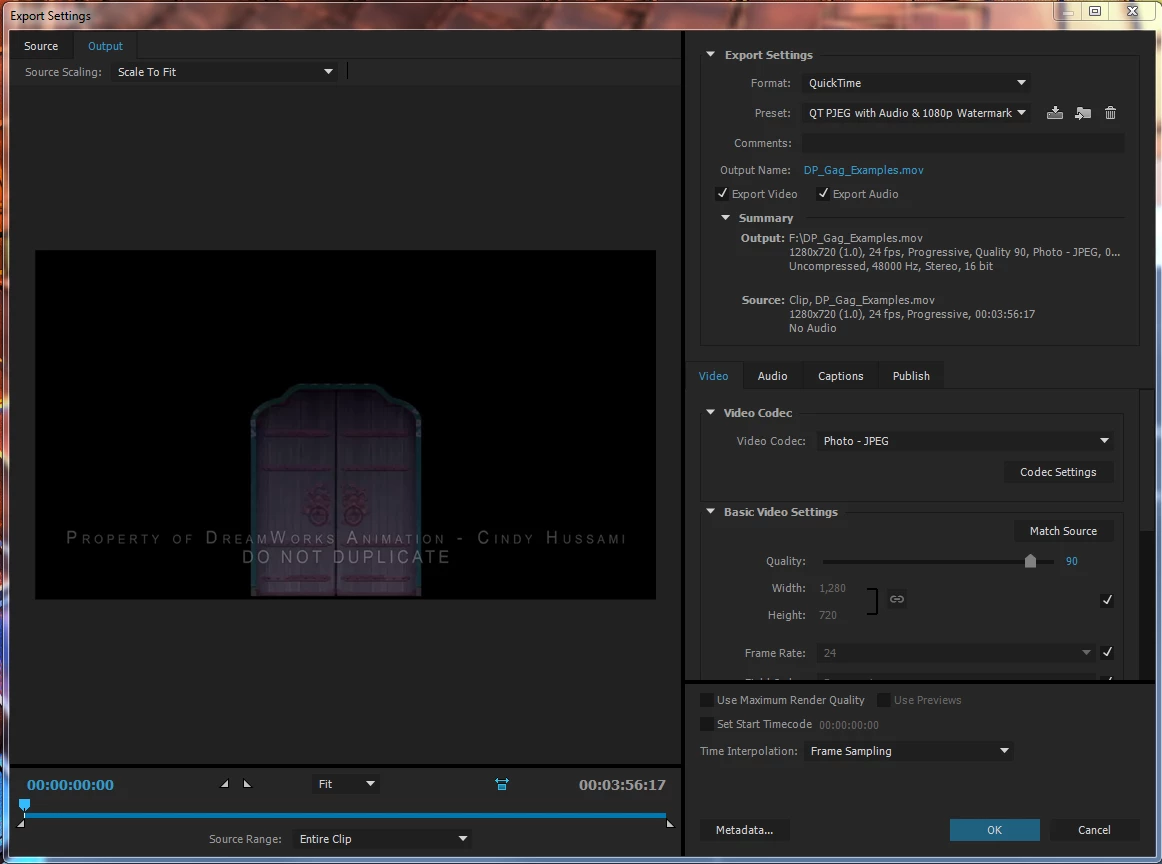Select the Video tab
This screenshot has height=864, width=1162.
714,376
